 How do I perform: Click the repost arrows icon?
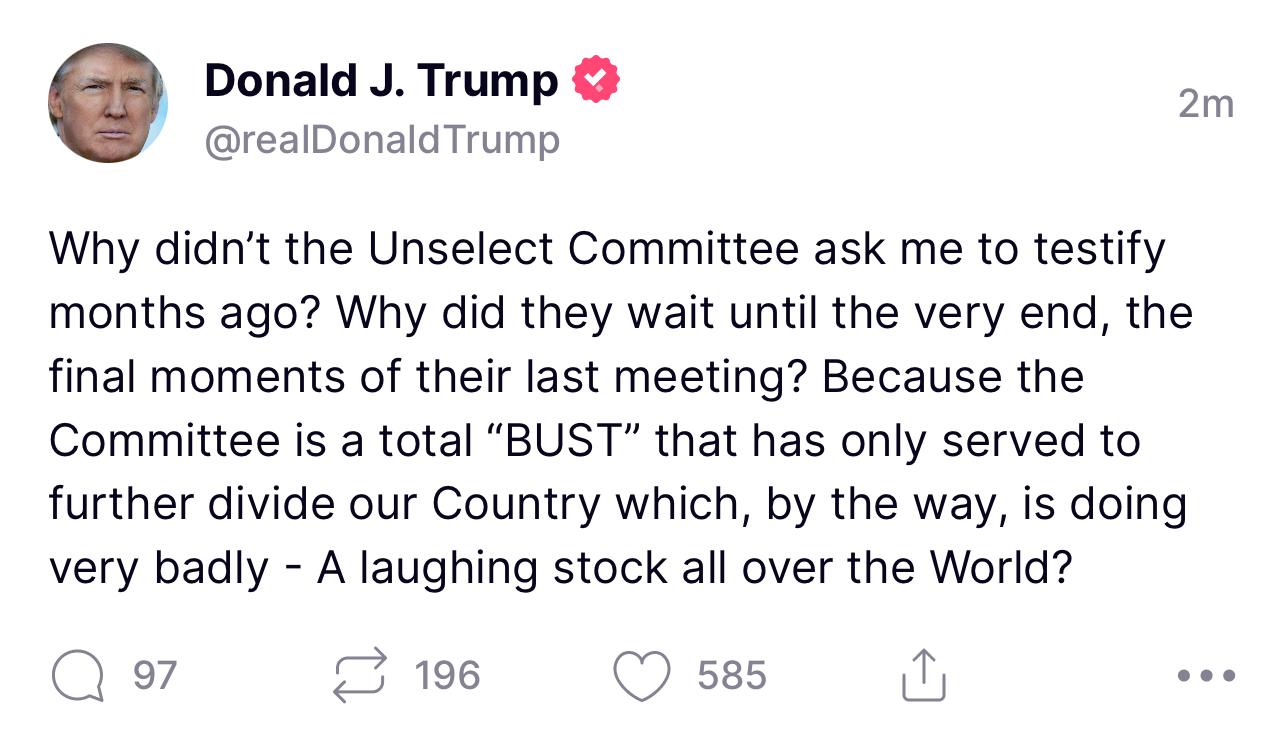tap(358, 676)
